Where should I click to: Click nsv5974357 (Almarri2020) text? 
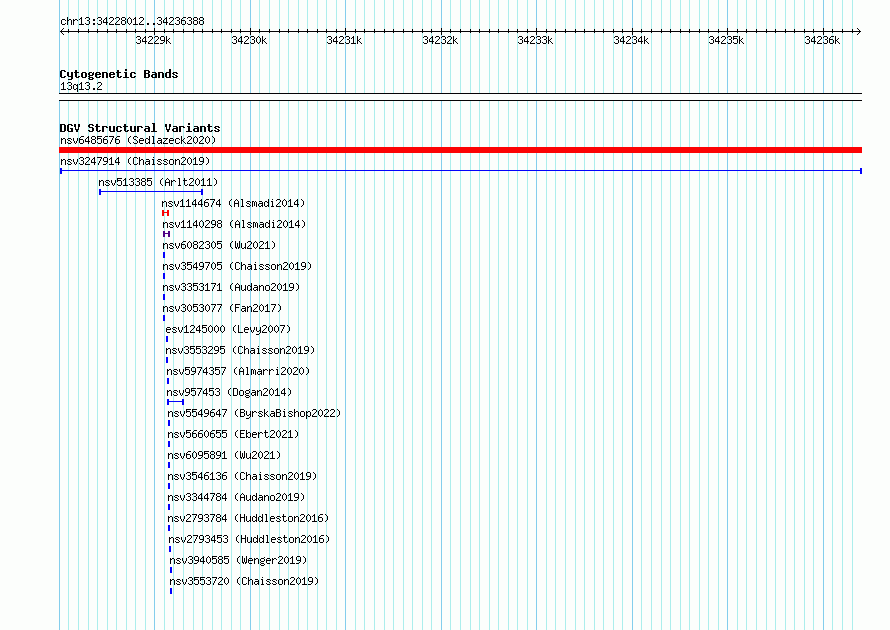238,371
